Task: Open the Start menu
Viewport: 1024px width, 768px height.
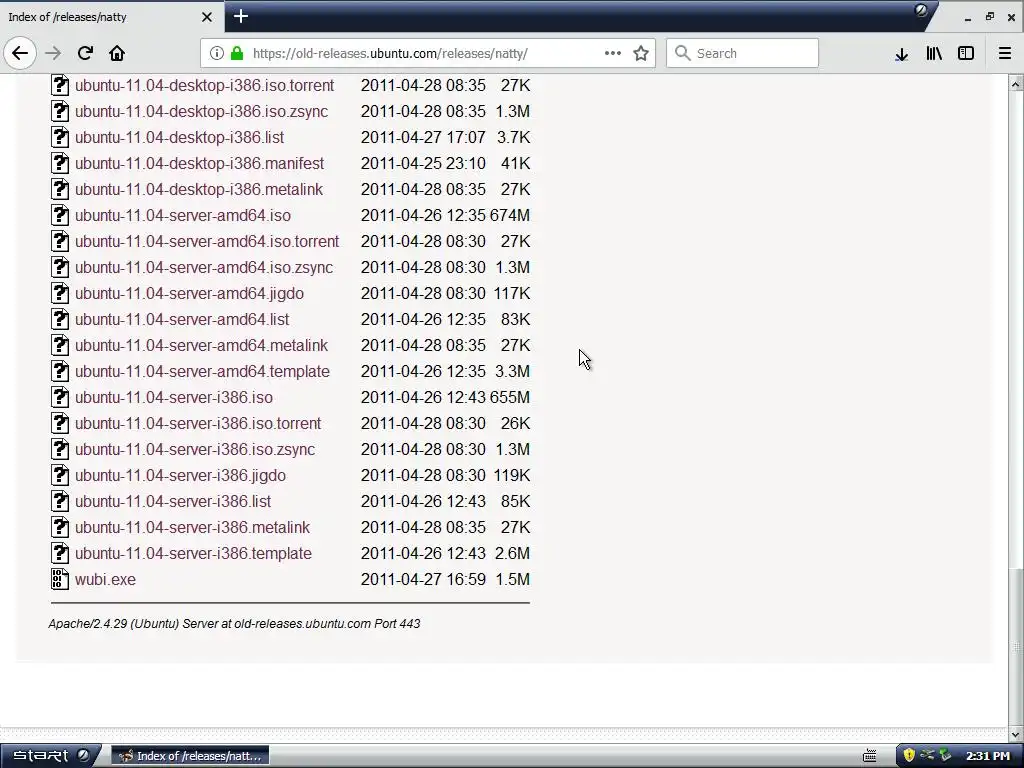Action: click(50, 756)
